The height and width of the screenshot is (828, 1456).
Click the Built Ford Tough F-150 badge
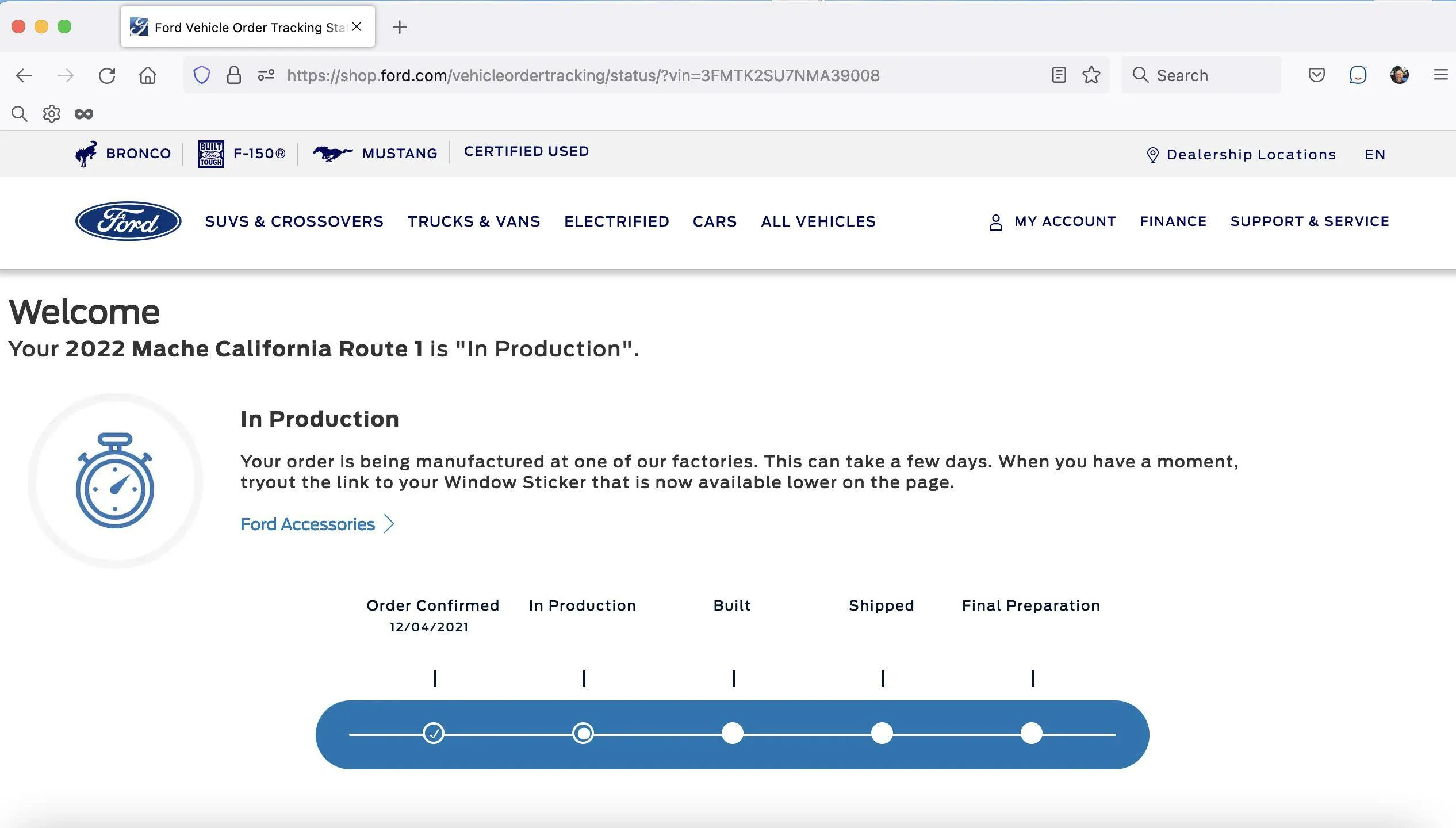[x=211, y=154]
